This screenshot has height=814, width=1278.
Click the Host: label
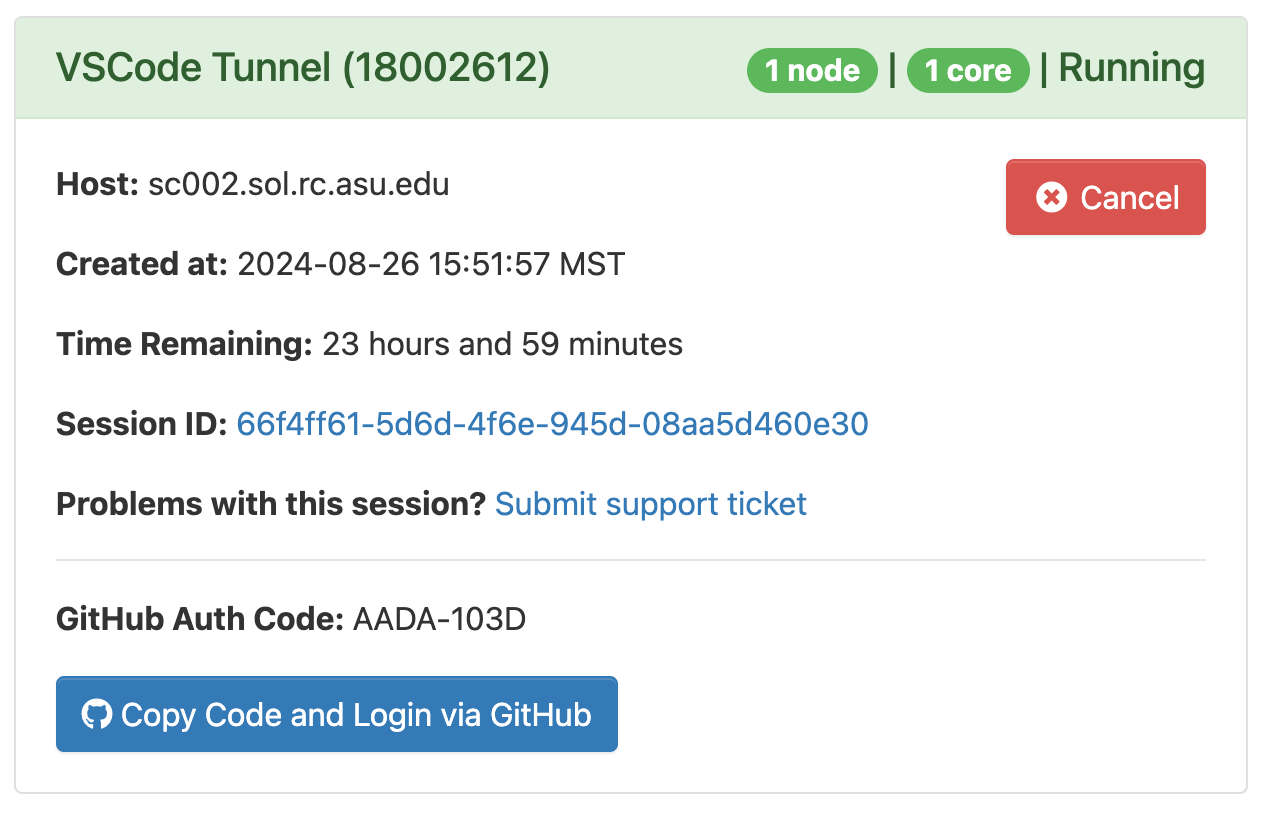click(x=97, y=185)
